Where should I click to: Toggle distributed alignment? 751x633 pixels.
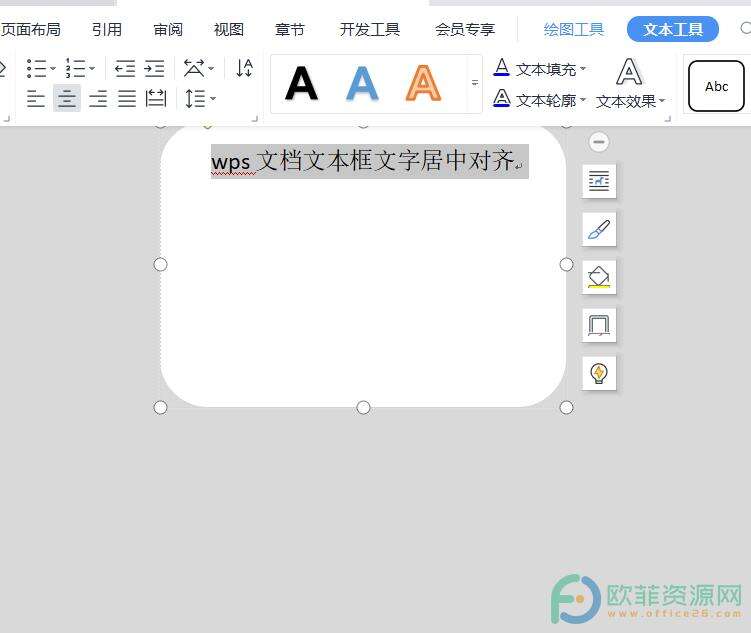[x=156, y=99]
